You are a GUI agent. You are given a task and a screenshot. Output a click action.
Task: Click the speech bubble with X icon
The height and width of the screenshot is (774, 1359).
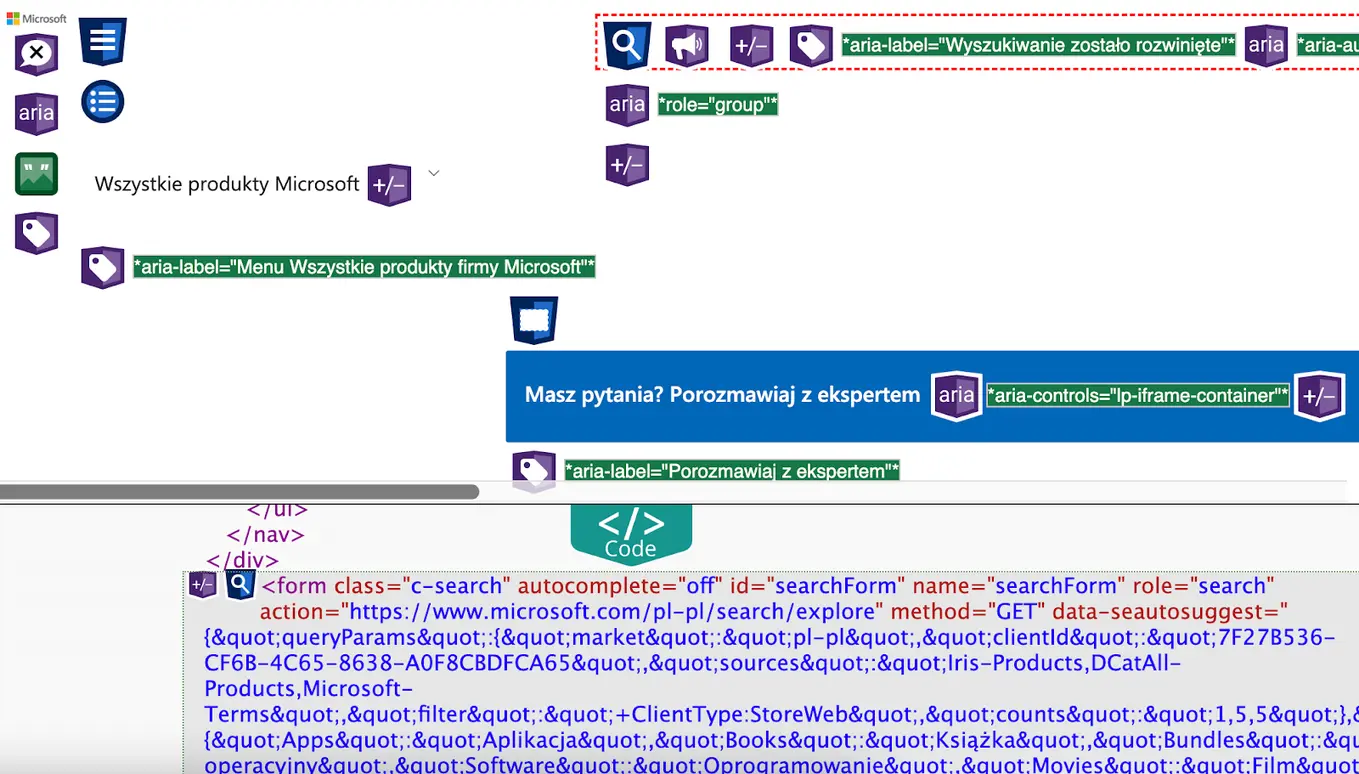click(36, 54)
